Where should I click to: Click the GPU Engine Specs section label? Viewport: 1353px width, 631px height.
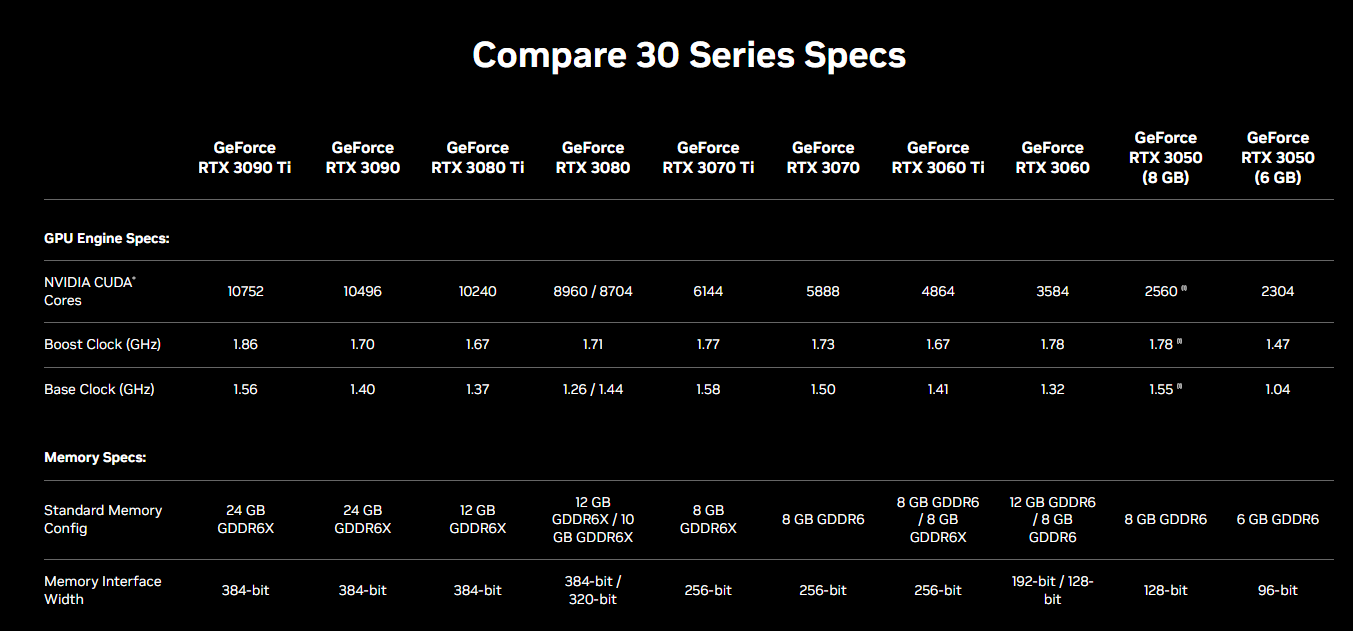click(x=107, y=239)
